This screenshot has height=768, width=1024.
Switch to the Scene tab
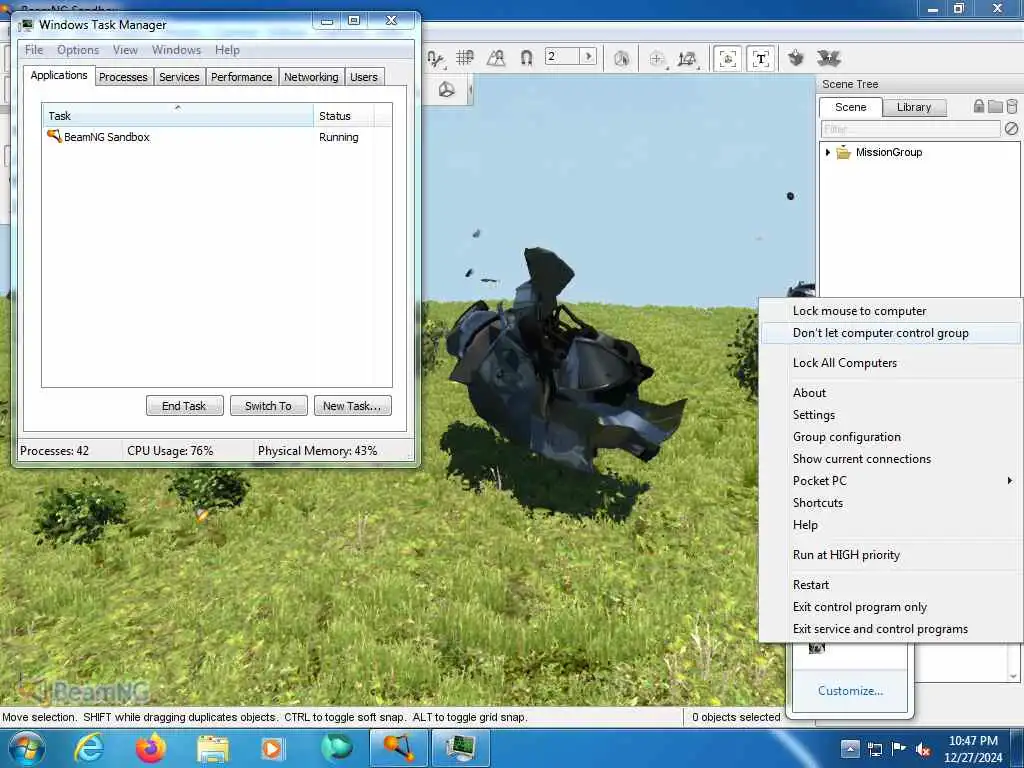(850, 107)
